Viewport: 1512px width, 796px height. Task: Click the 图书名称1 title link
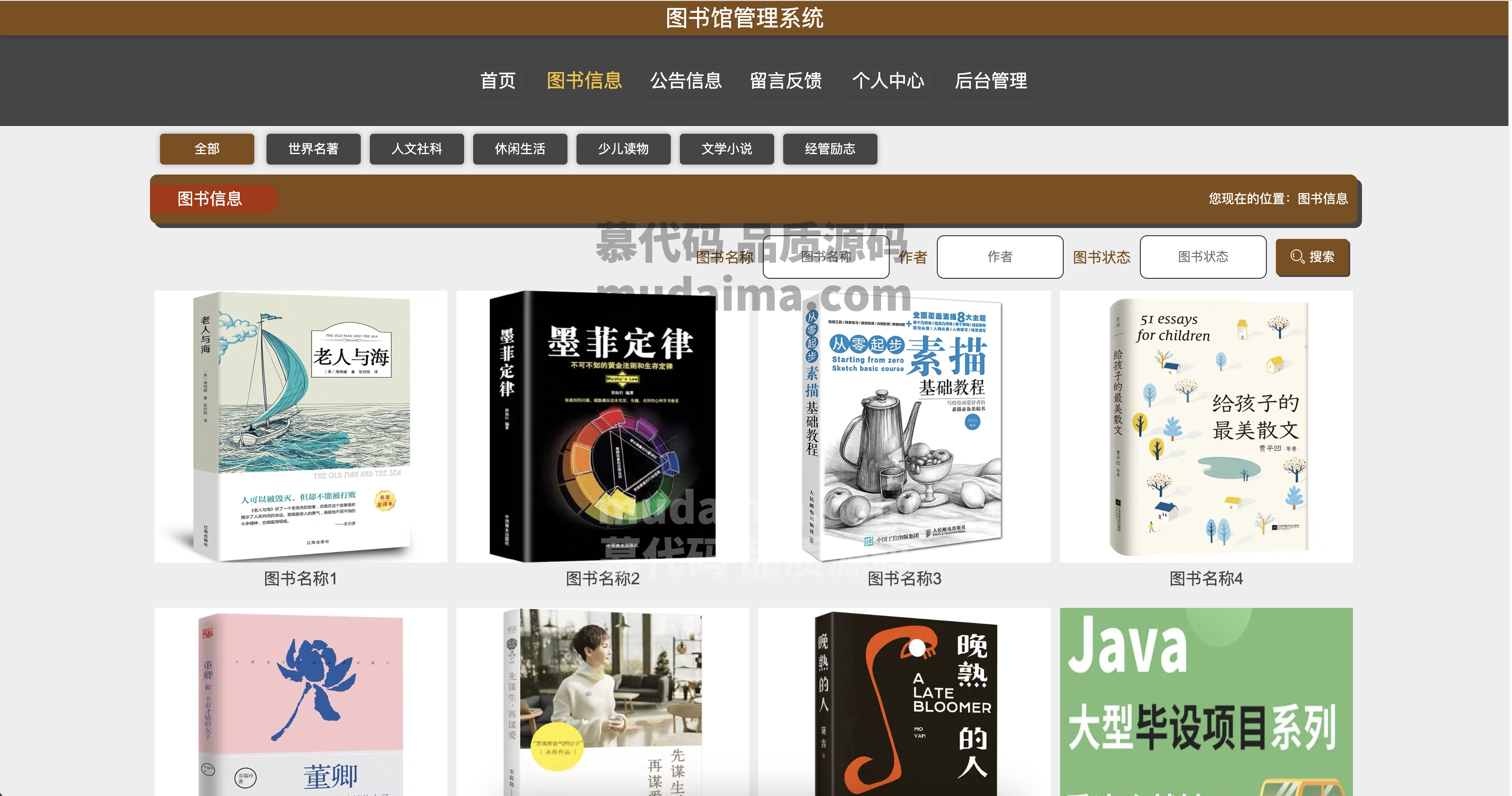click(x=300, y=579)
